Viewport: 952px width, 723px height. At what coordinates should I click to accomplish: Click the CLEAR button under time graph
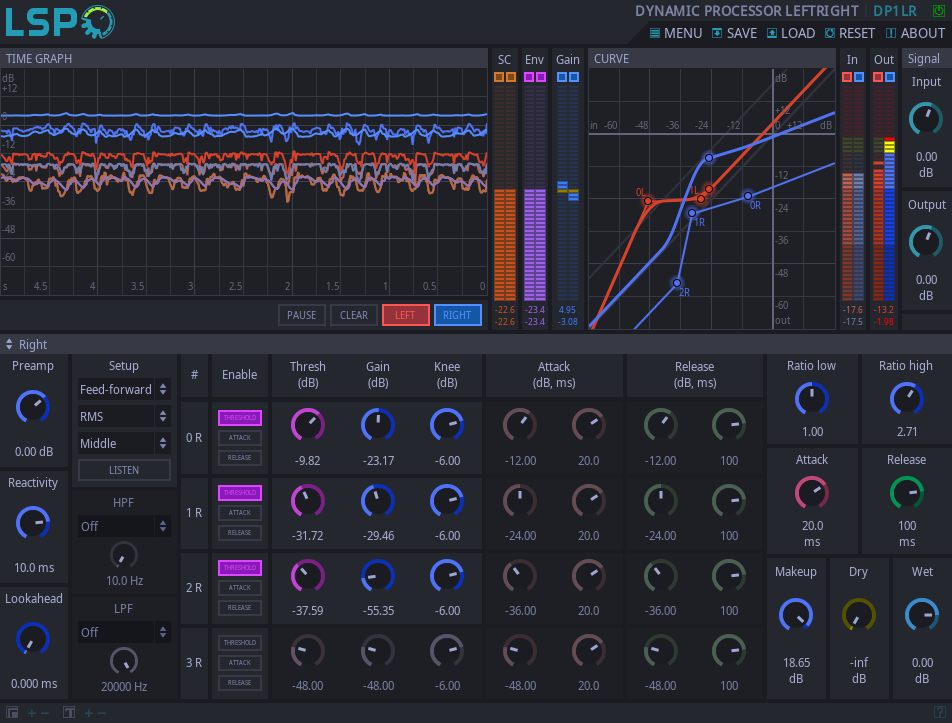click(x=354, y=315)
